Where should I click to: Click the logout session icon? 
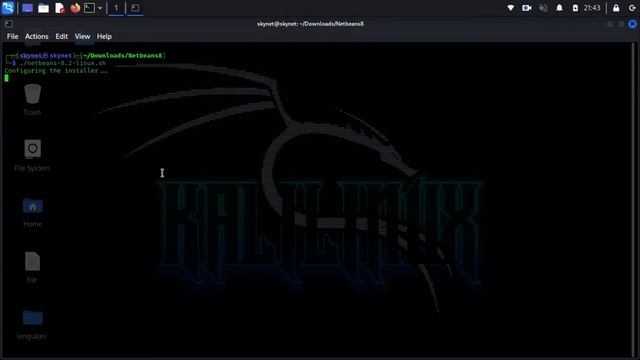[x=632, y=8]
